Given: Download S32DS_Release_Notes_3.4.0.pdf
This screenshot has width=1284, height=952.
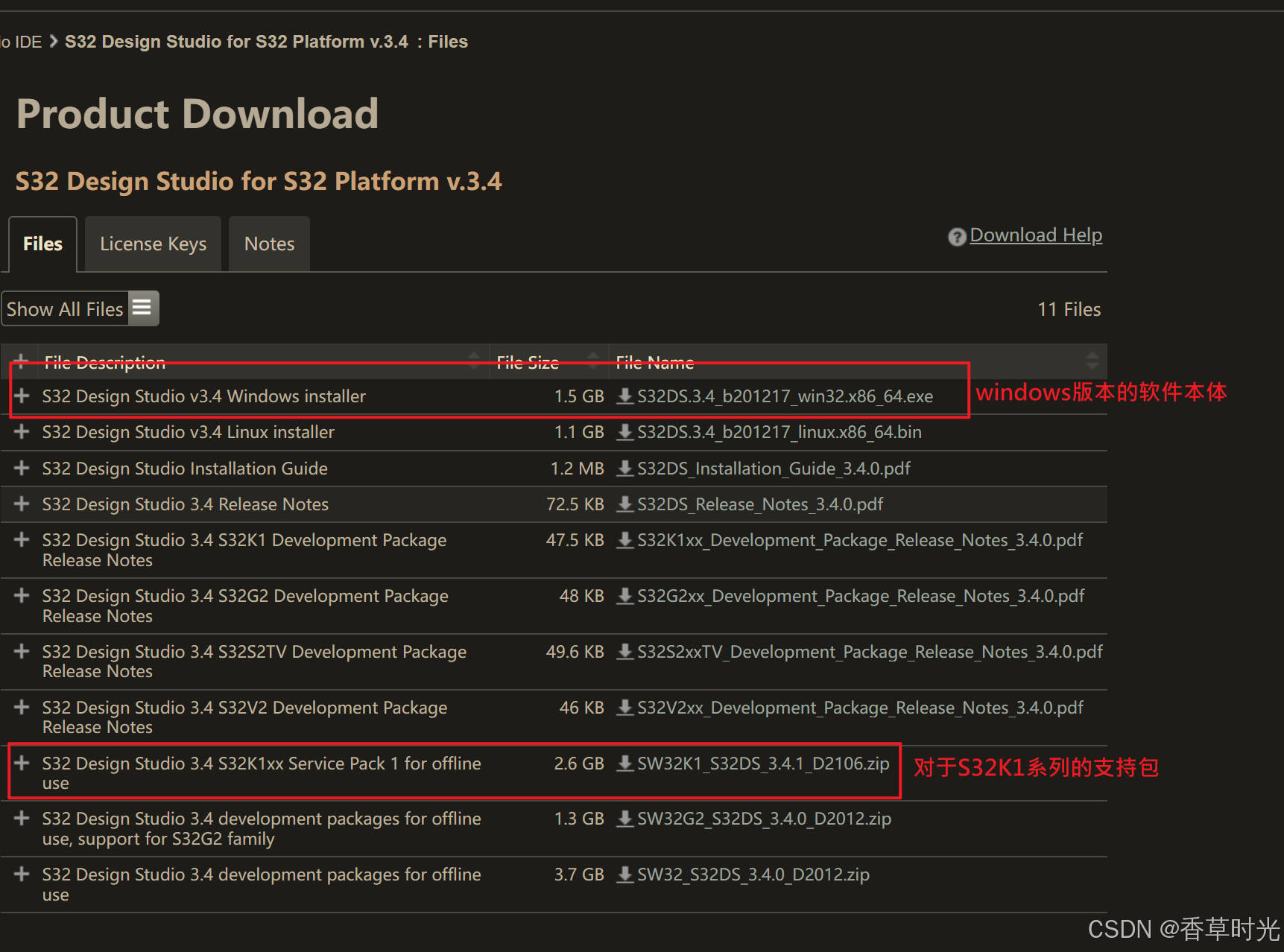Looking at the screenshot, I should coord(760,504).
